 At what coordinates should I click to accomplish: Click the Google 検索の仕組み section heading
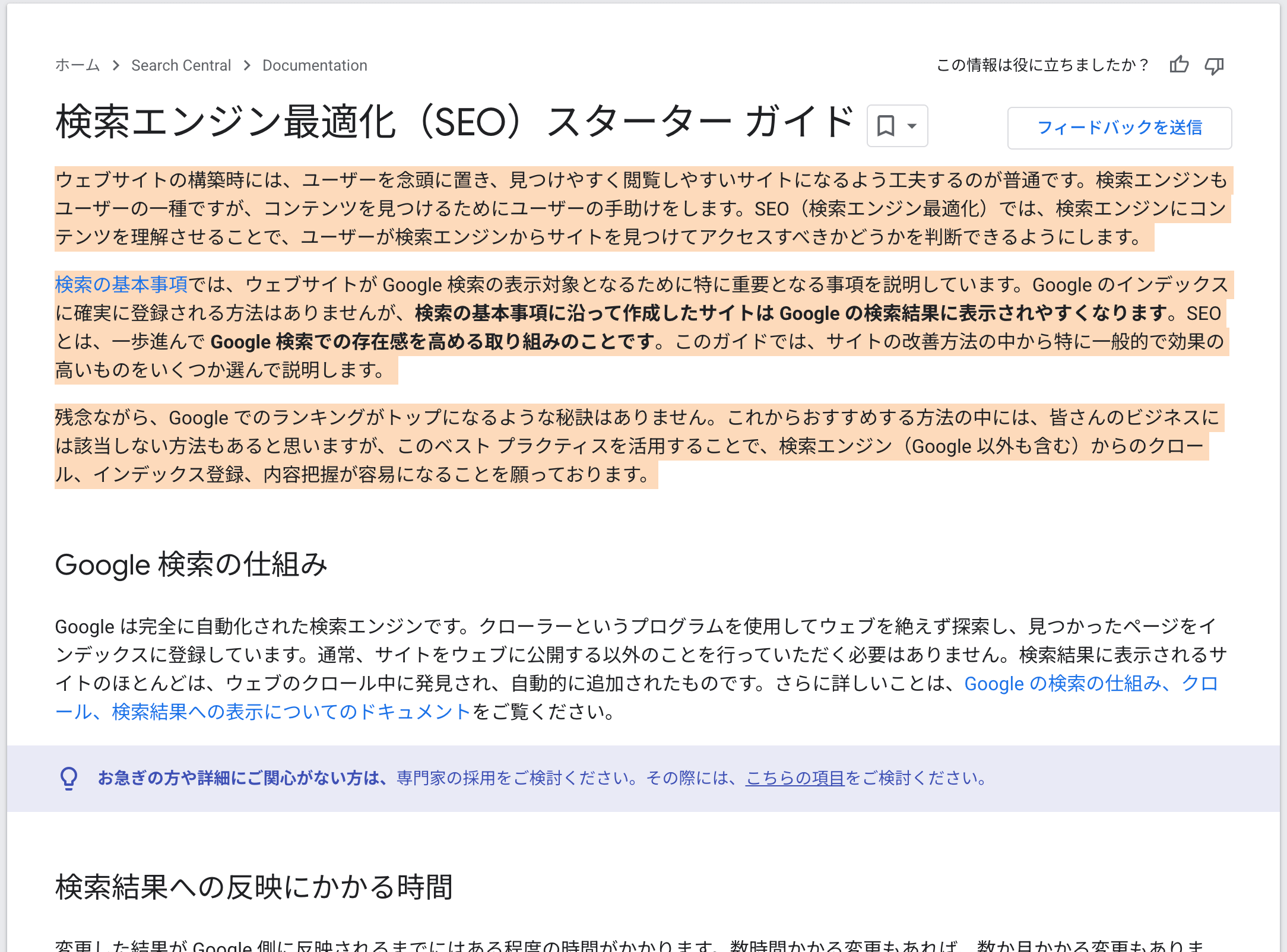(192, 565)
